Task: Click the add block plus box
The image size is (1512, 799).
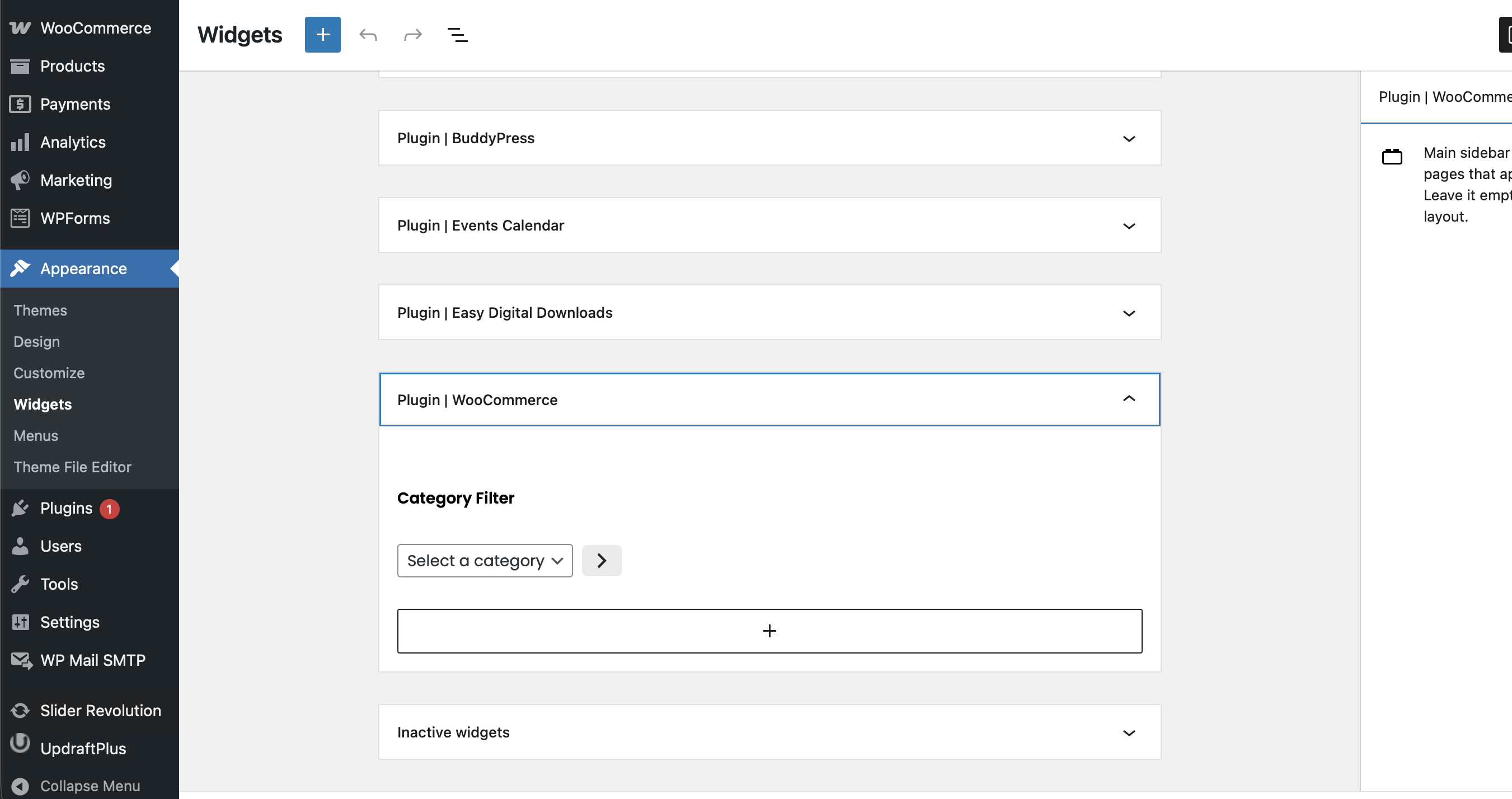Action: coord(769,631)
